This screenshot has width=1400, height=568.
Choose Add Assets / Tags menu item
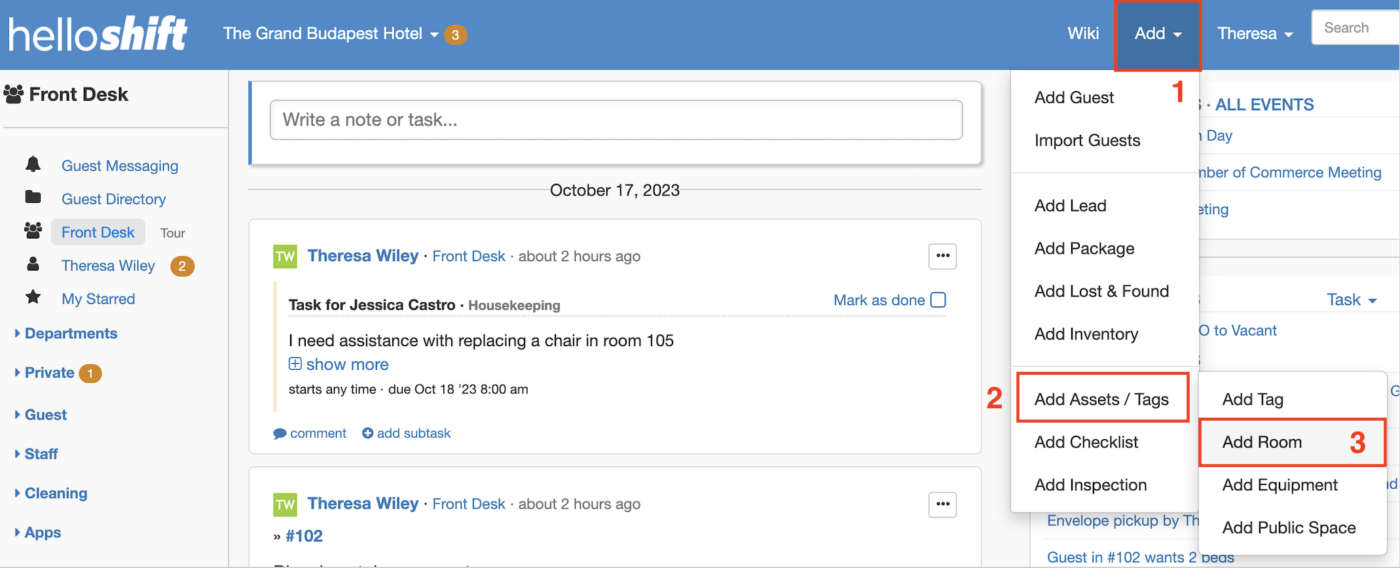point(1102,399)
